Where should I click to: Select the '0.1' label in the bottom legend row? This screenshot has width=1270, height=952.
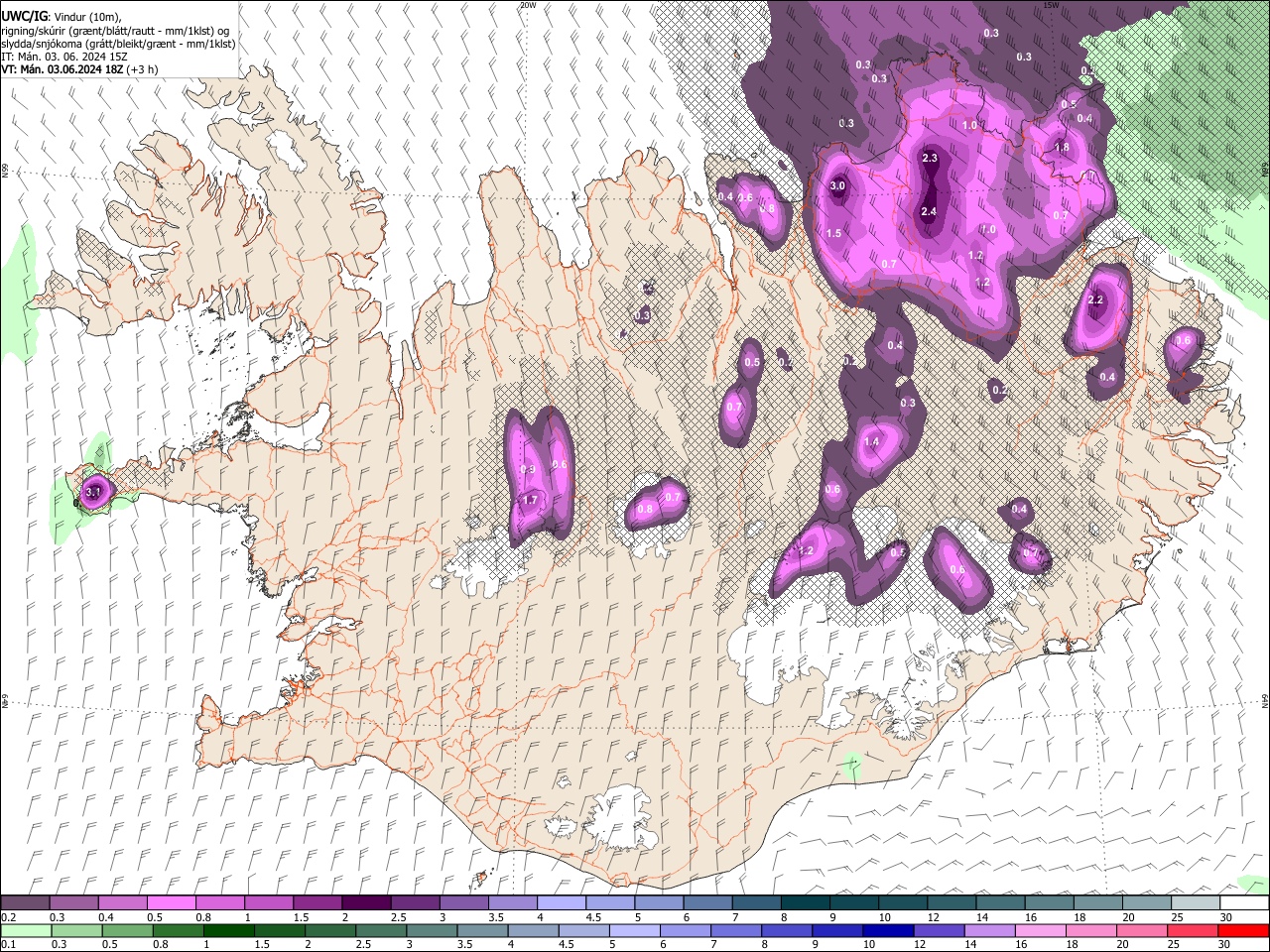[x=9, y=945]
